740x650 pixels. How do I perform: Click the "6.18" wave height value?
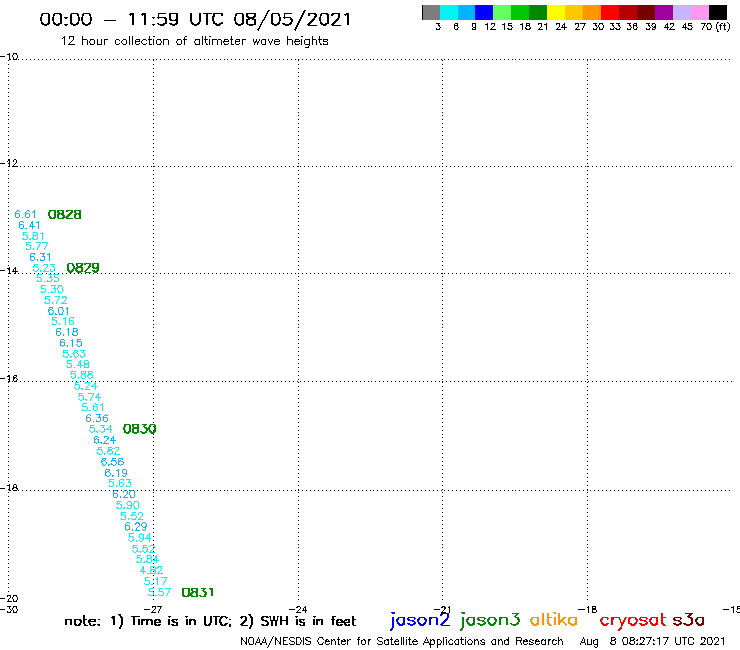pyautogui.click(x=67, y=332)
